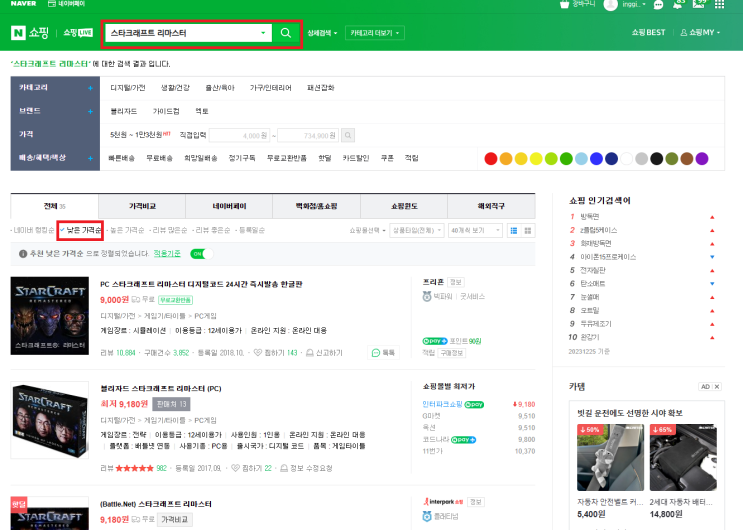
Task: Click the green search magnifier button
Action: (286, 33)
